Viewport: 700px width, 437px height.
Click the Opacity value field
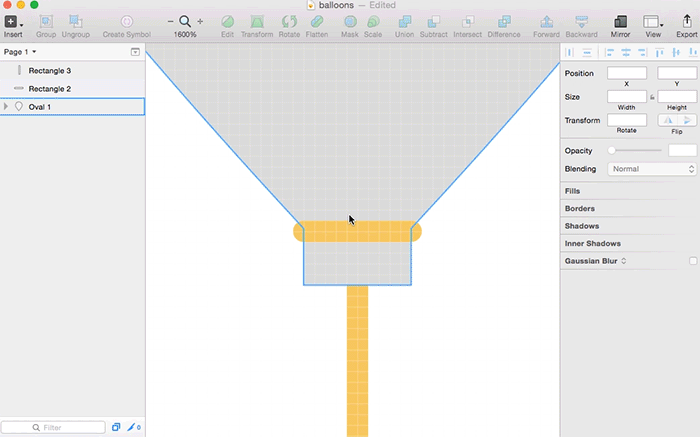pyautogui.click(x=682, y=150)
